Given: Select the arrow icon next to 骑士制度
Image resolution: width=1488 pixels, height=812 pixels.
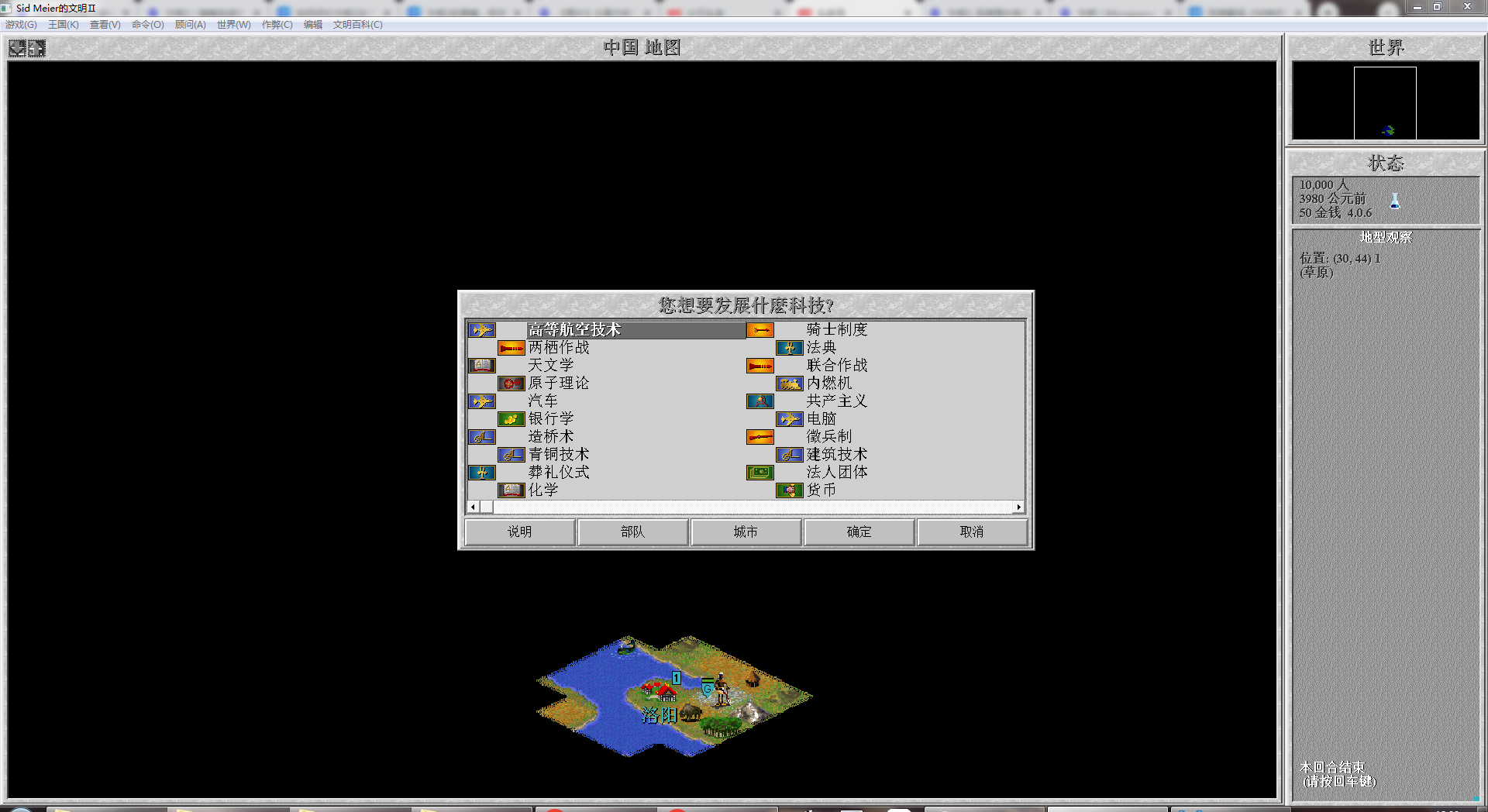Looking at the screenshot, I should [760, 330].
